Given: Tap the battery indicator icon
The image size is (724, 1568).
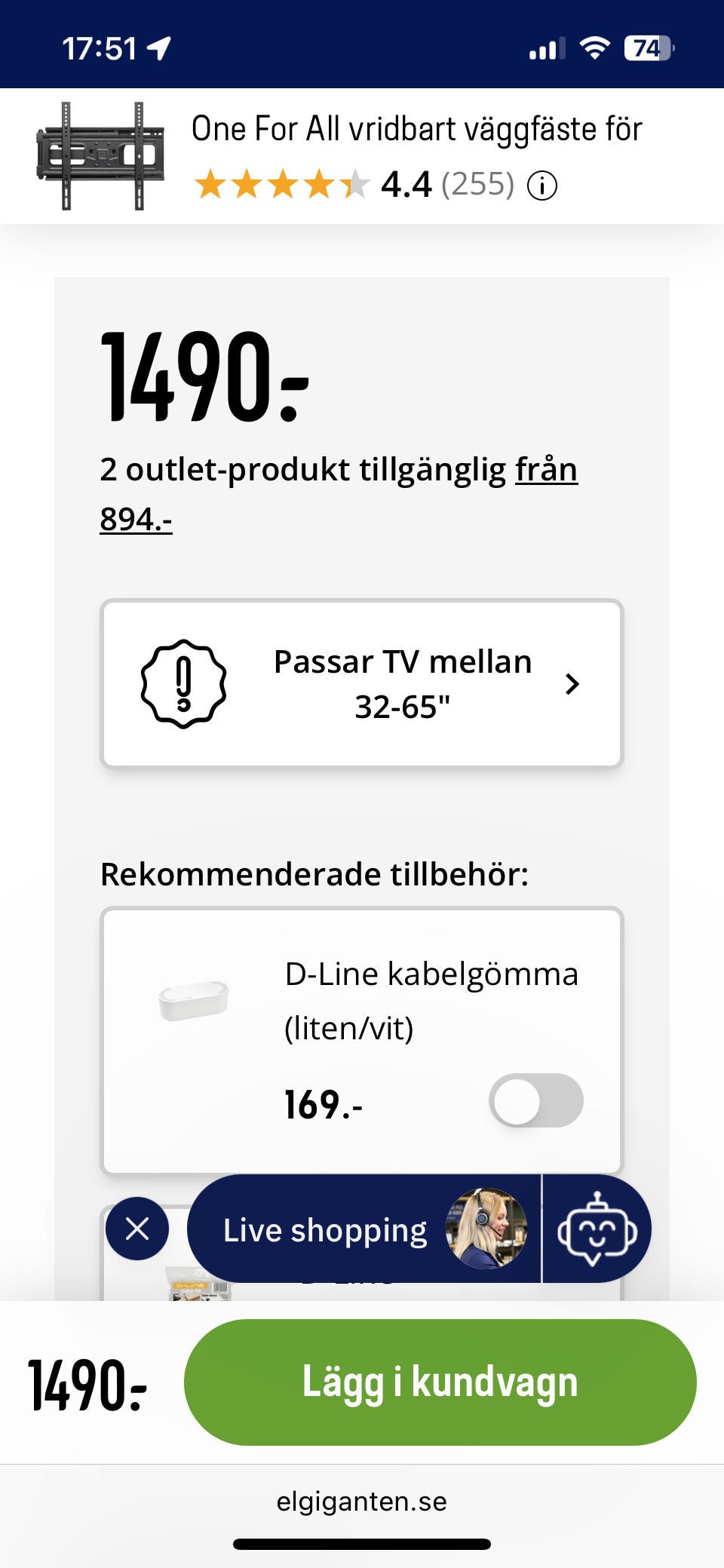Looking at the screenshot, I should coord(648,49).
